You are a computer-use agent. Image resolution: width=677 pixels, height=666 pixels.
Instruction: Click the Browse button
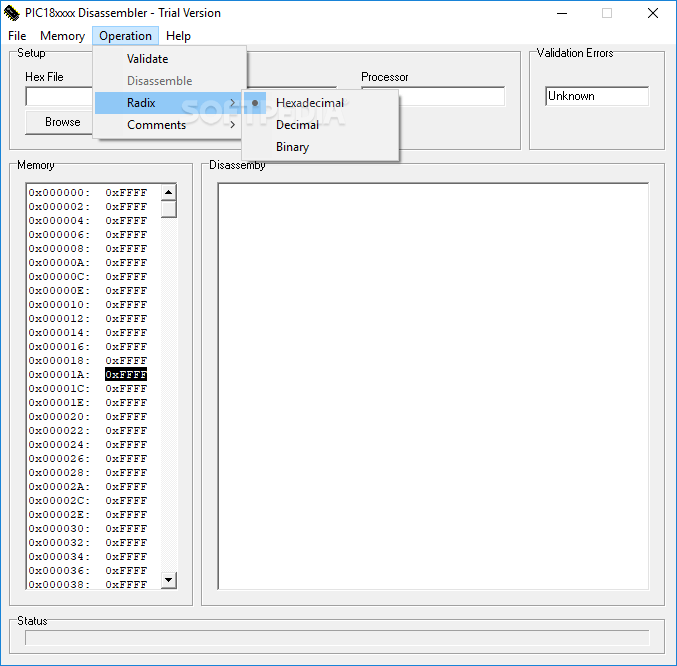coord(59,122)
